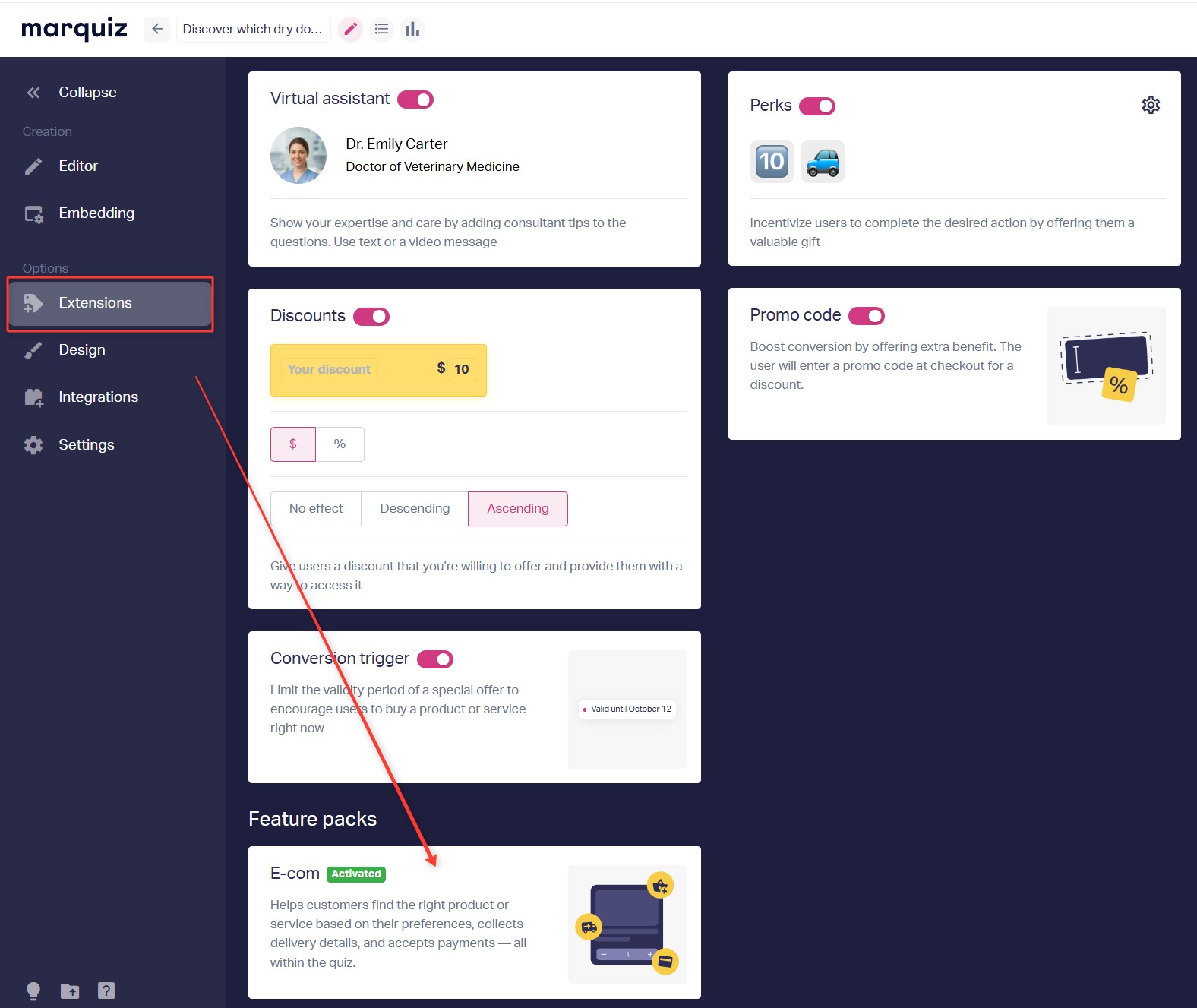This screenshot has width=1197, height=1008.
Task: Open the list view icon in header
Action: [381, 29]
